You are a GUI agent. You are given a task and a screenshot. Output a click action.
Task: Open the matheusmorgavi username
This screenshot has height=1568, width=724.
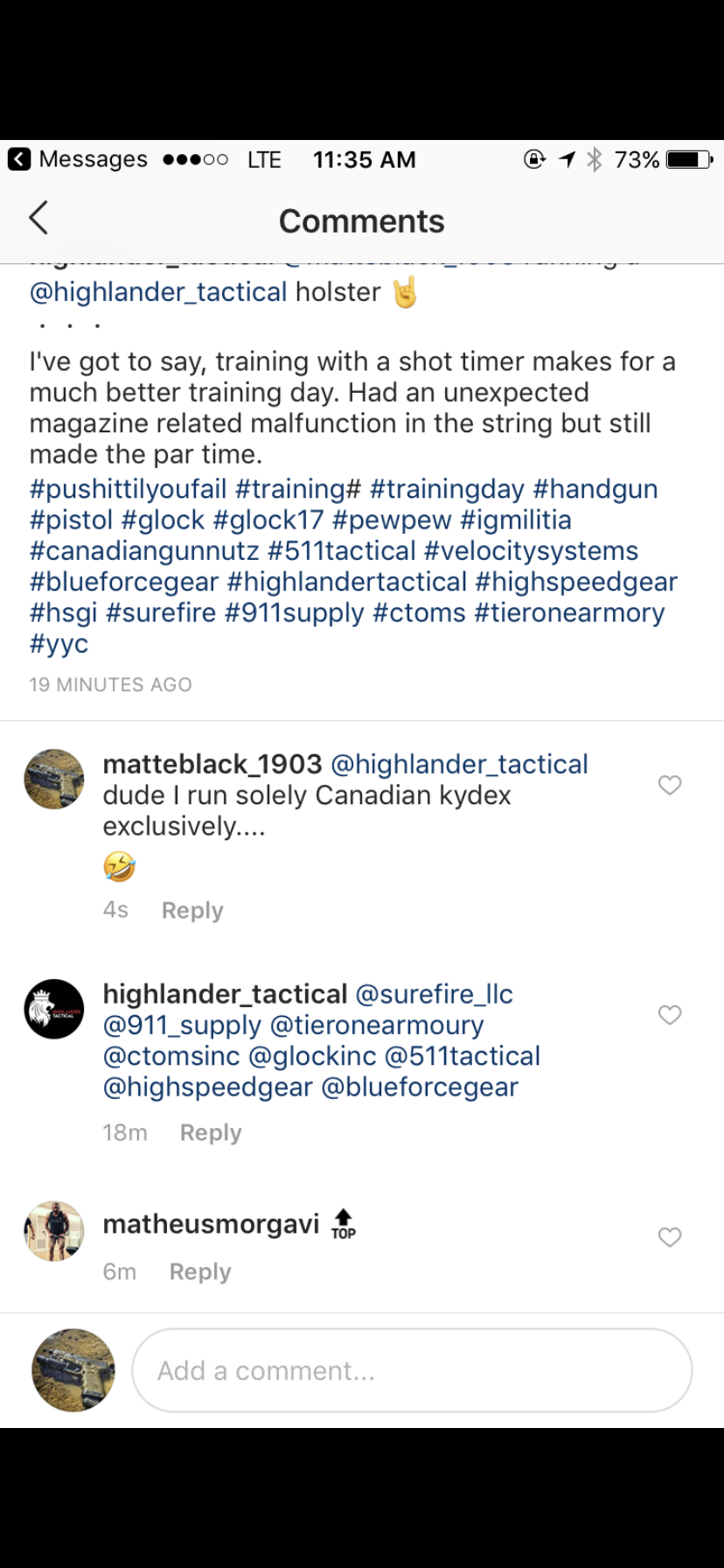point(211,1223)
